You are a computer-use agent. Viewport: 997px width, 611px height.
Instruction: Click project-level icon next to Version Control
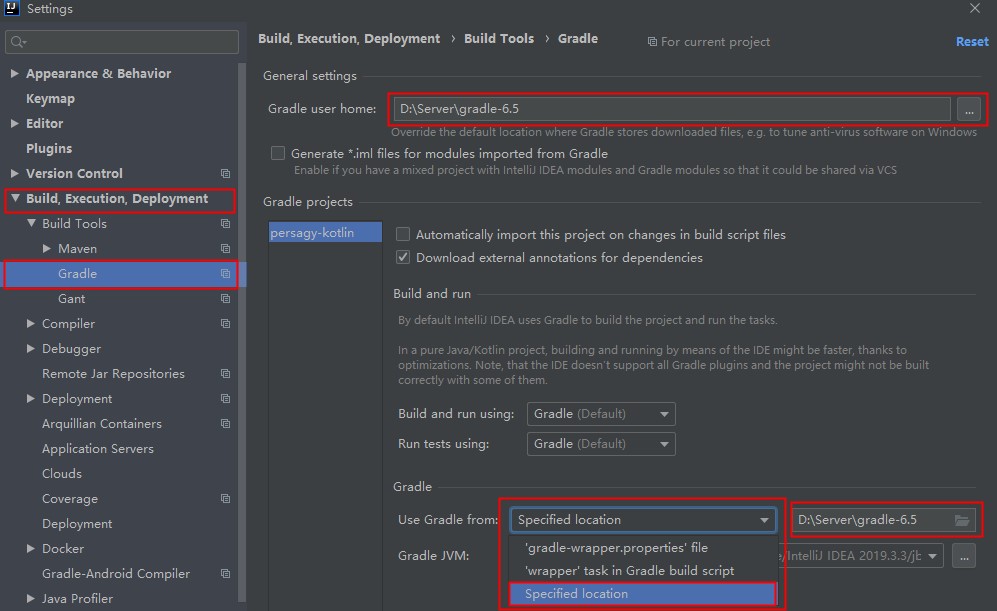coord(225,174)
